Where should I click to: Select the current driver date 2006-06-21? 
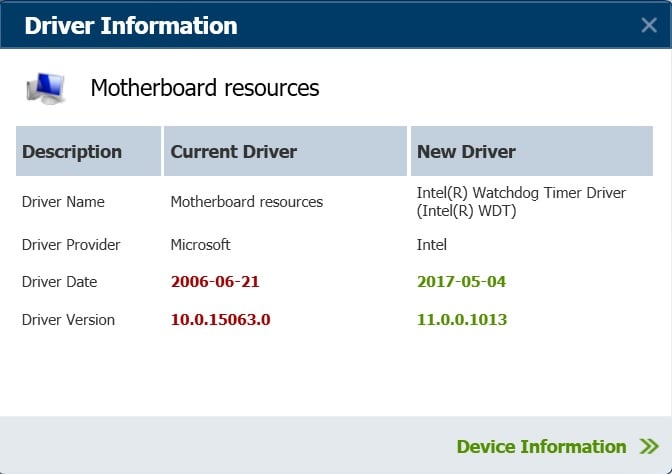click(x=215, y=282)
